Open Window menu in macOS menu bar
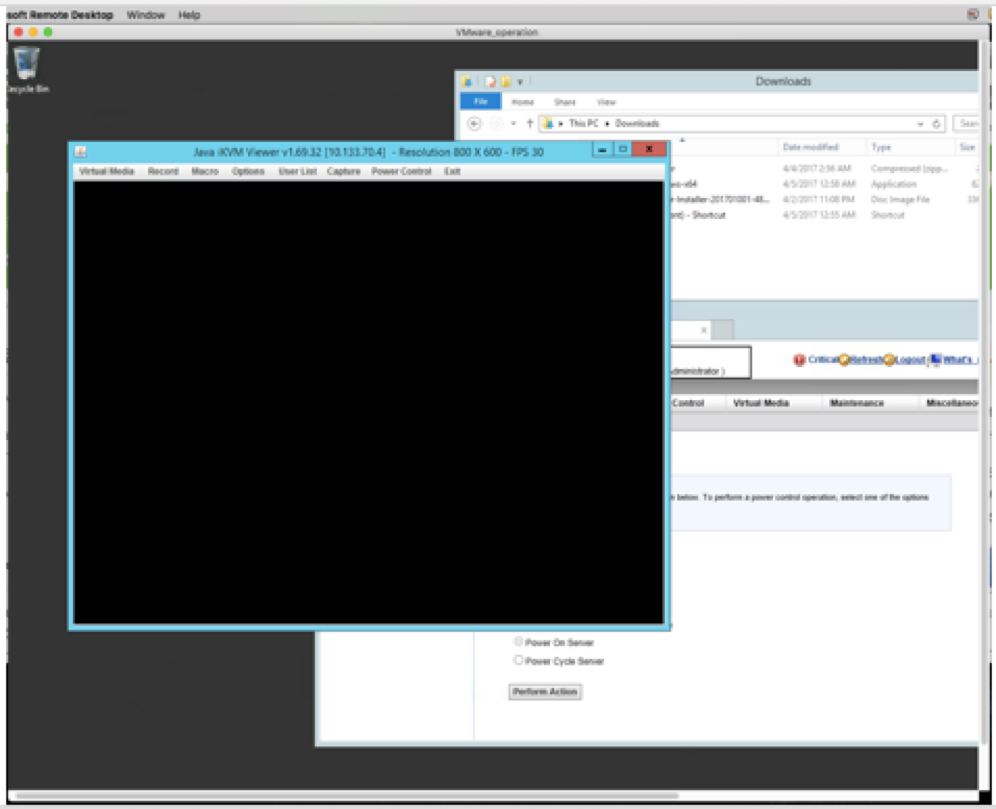Image resolution: width=996 pixels, height=809 pixels. click(x=145, y=15)
